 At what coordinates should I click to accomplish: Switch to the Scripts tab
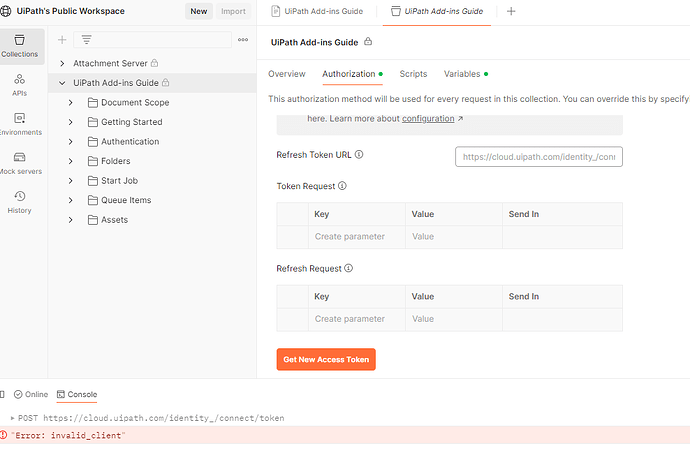click(413, 74)
